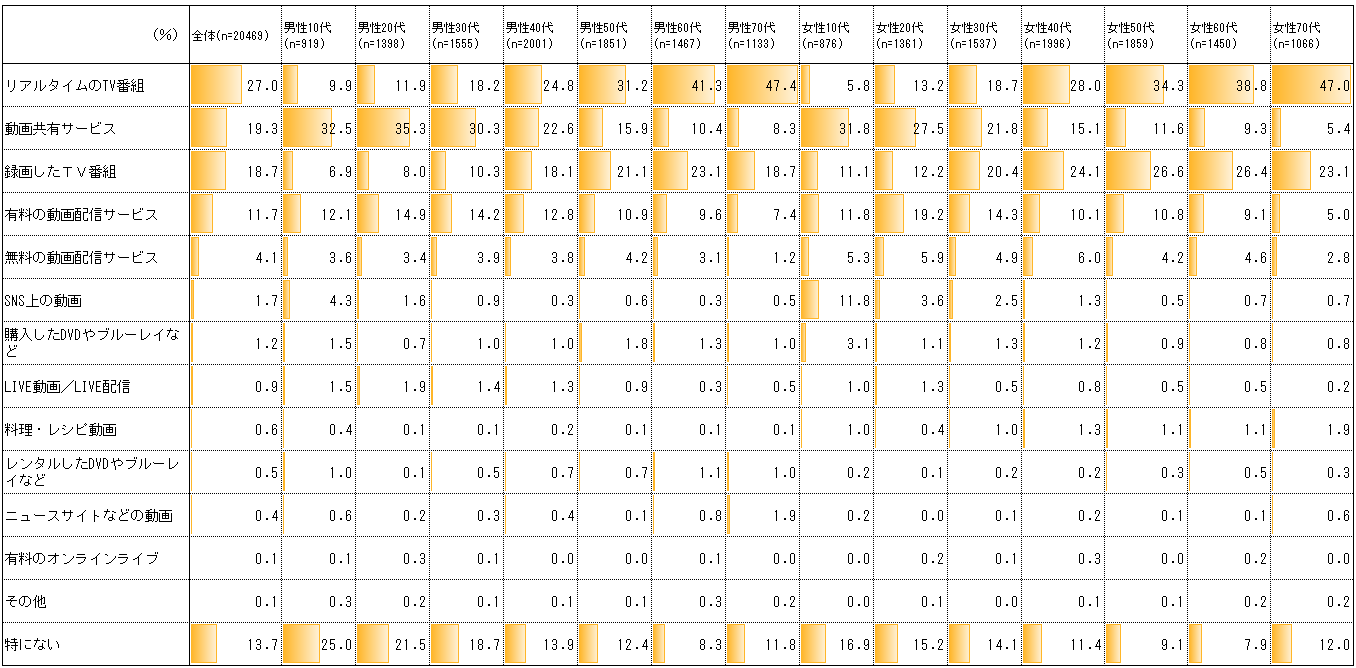This screenshot has width=1356, height=668.
Task: Click the "無料の動画配信サービス" row label
Action: pos(82,258)
